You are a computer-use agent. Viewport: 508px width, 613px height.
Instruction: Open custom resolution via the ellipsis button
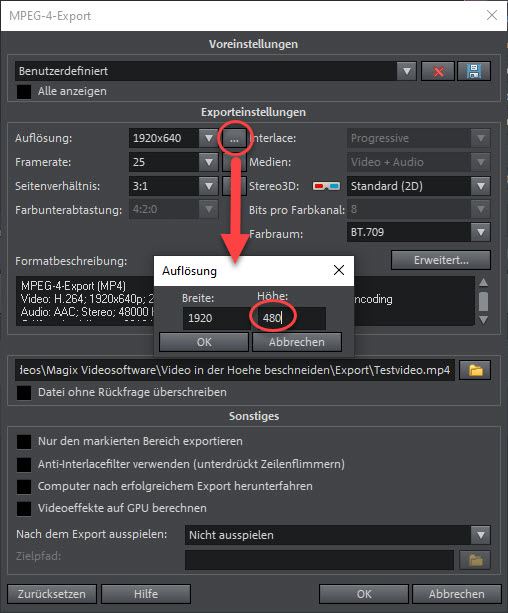click(x=234, y=138)
